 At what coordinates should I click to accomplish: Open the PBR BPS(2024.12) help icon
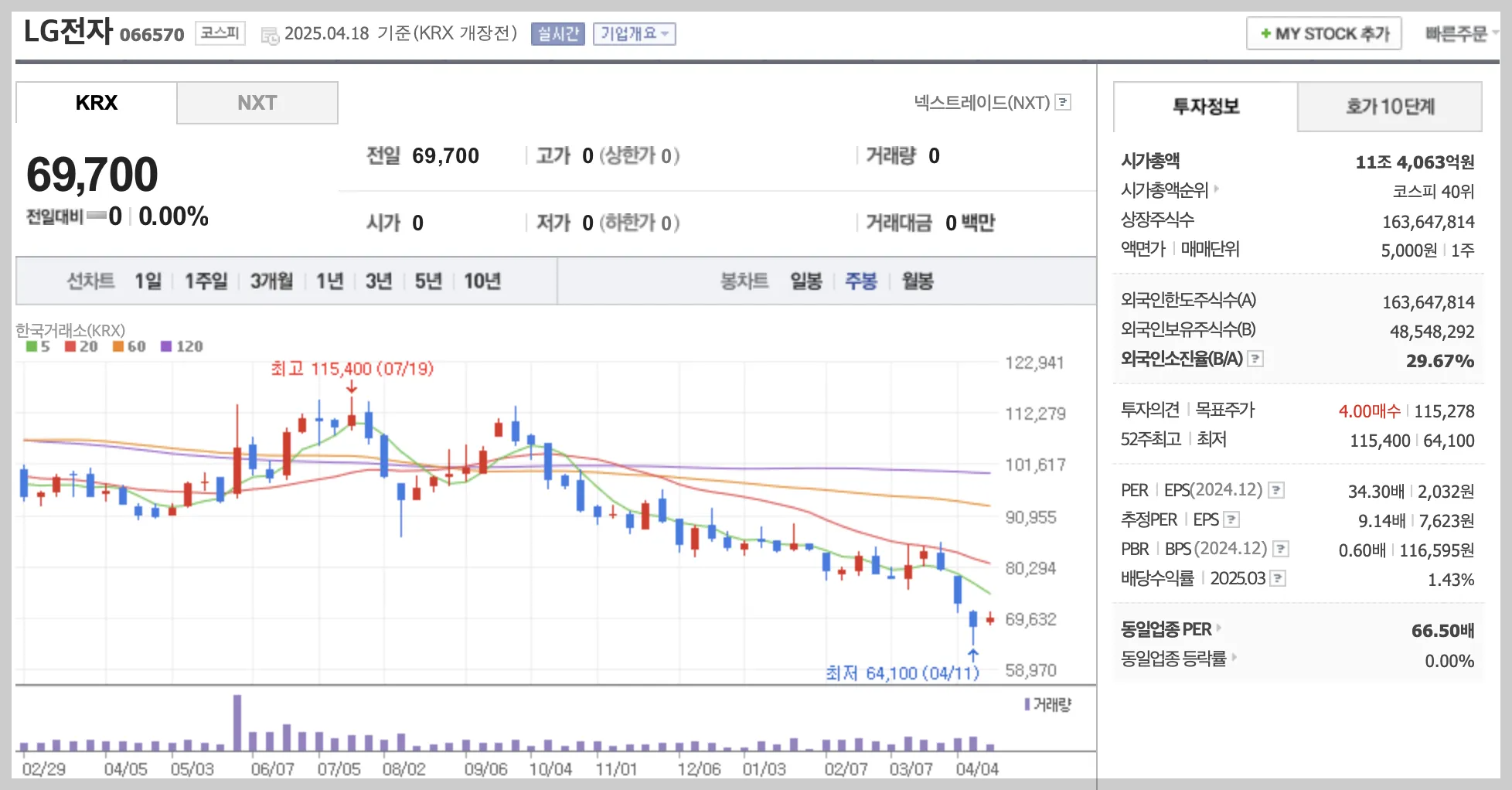[1281, 549]
